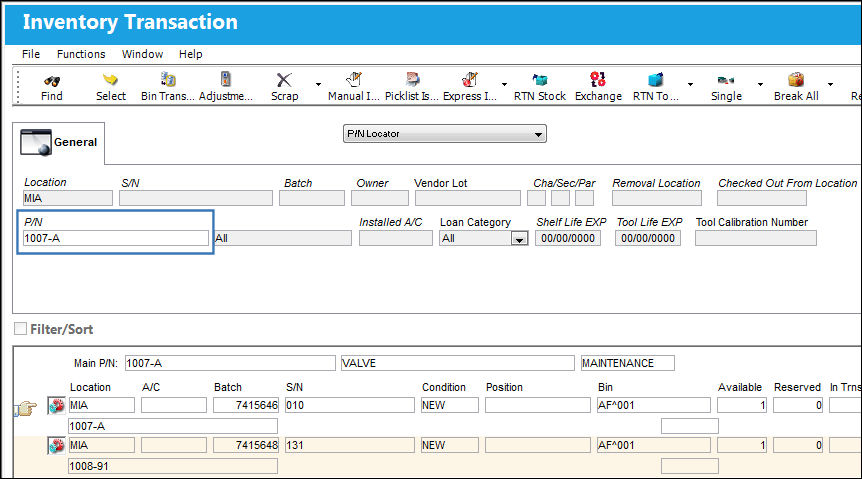Click the General tab window icon
Screen dimensions: 862x479
36,142
